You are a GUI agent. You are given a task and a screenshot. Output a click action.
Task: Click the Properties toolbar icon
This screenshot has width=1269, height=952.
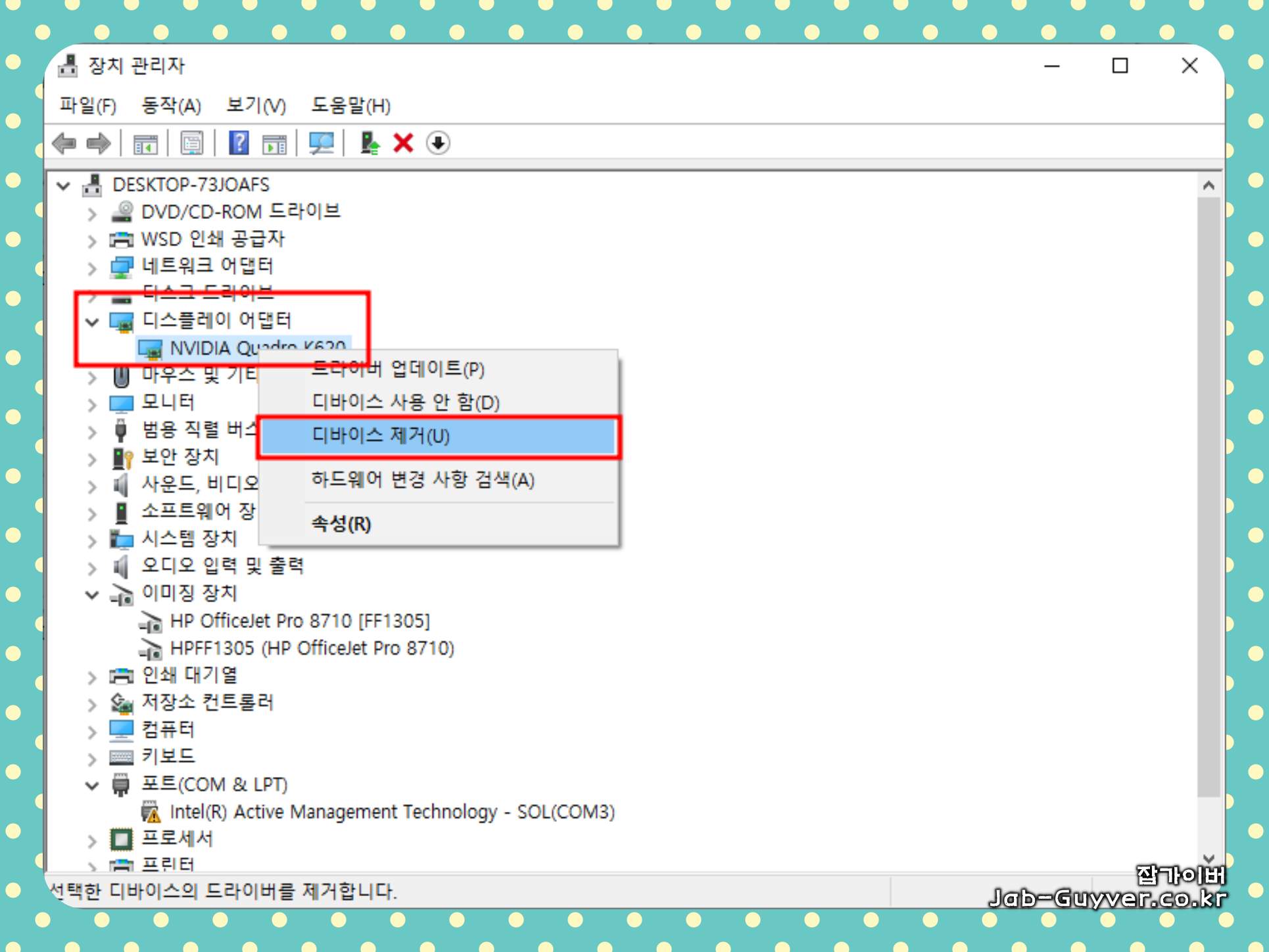[192, 143]
